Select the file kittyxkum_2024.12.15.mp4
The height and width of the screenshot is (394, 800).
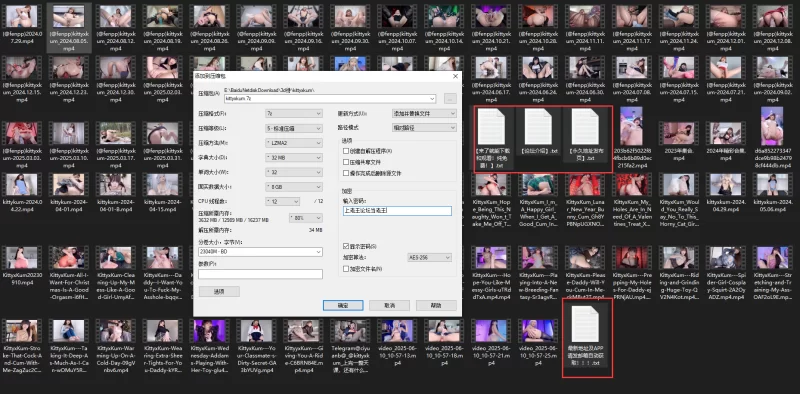[x=22, y=79]
